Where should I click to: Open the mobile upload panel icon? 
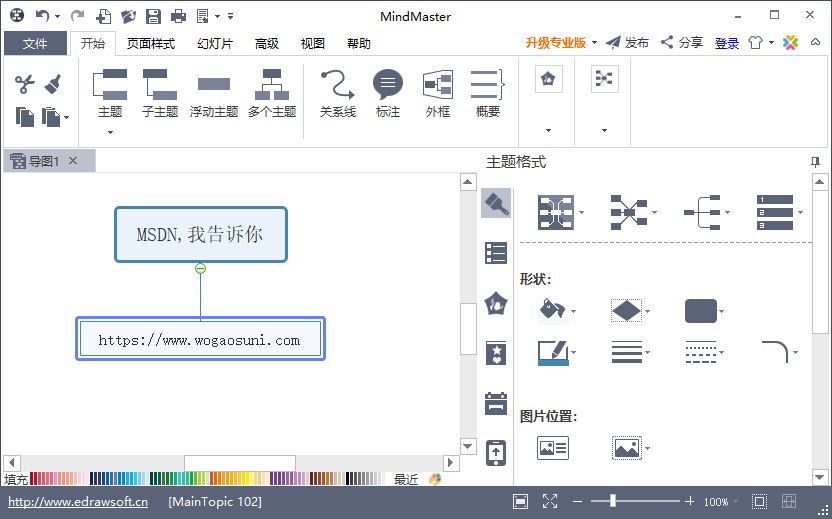click(x=496, y=453)
